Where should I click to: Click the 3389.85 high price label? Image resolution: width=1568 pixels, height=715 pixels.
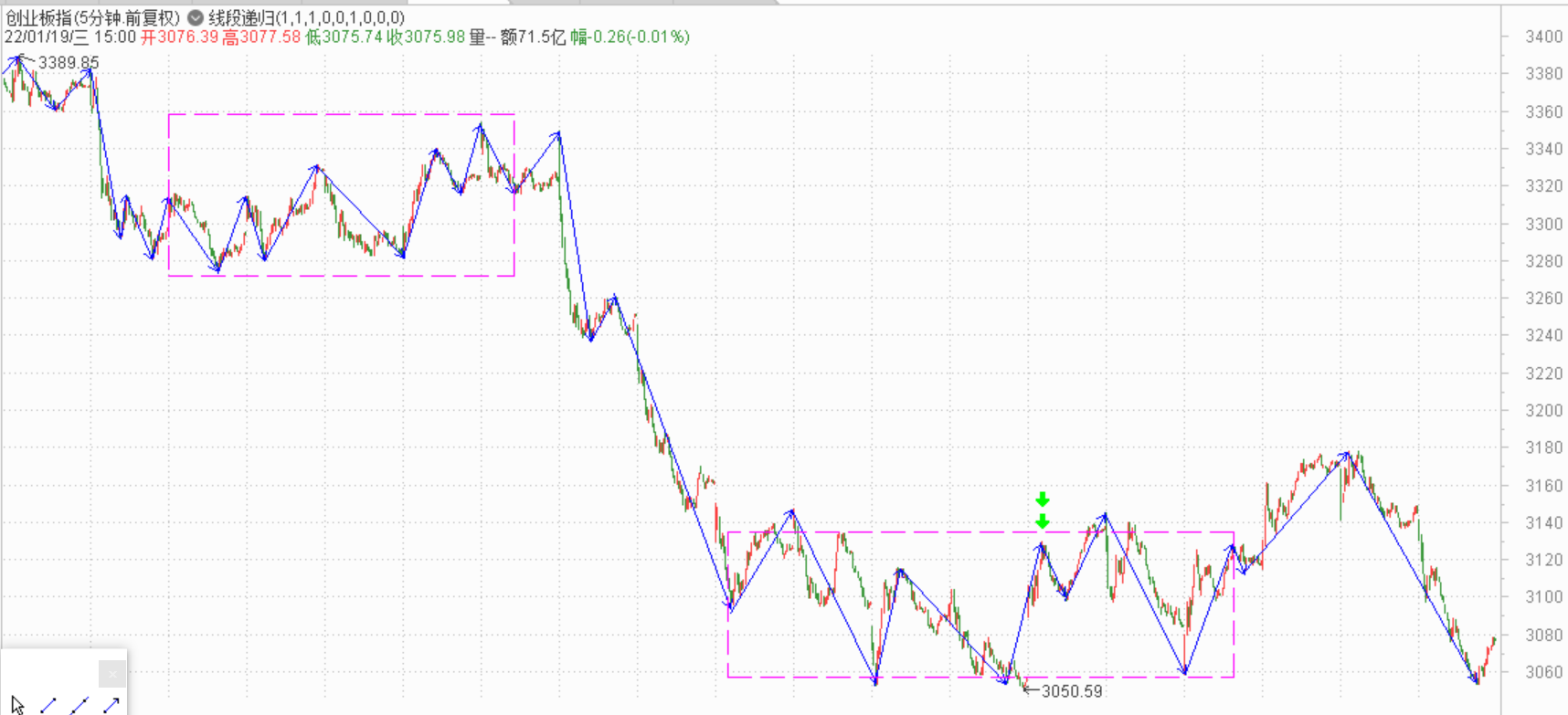pos(69,63)
